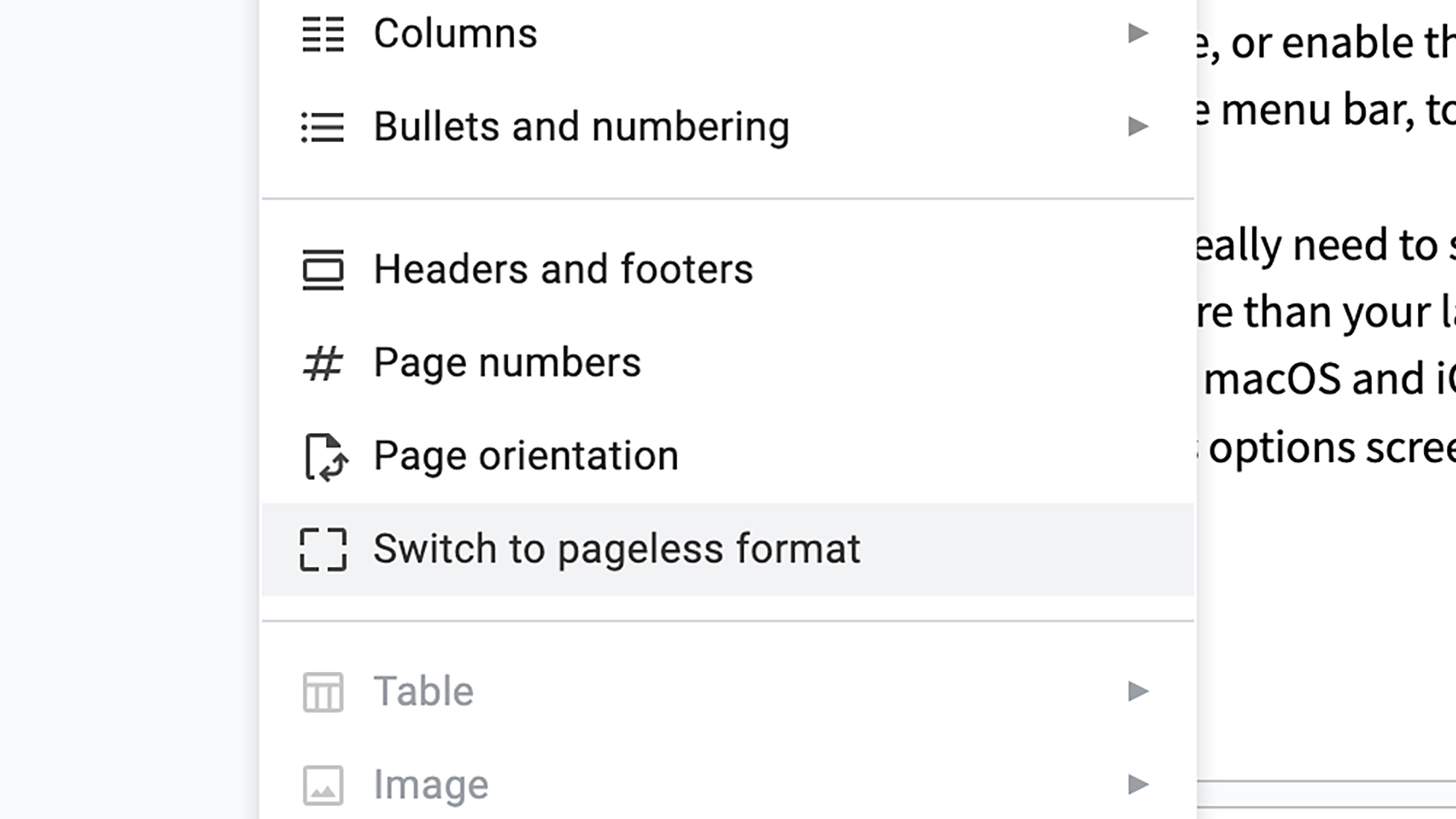
Task: Open the Columns menu entry
Action: coord(456,34)
